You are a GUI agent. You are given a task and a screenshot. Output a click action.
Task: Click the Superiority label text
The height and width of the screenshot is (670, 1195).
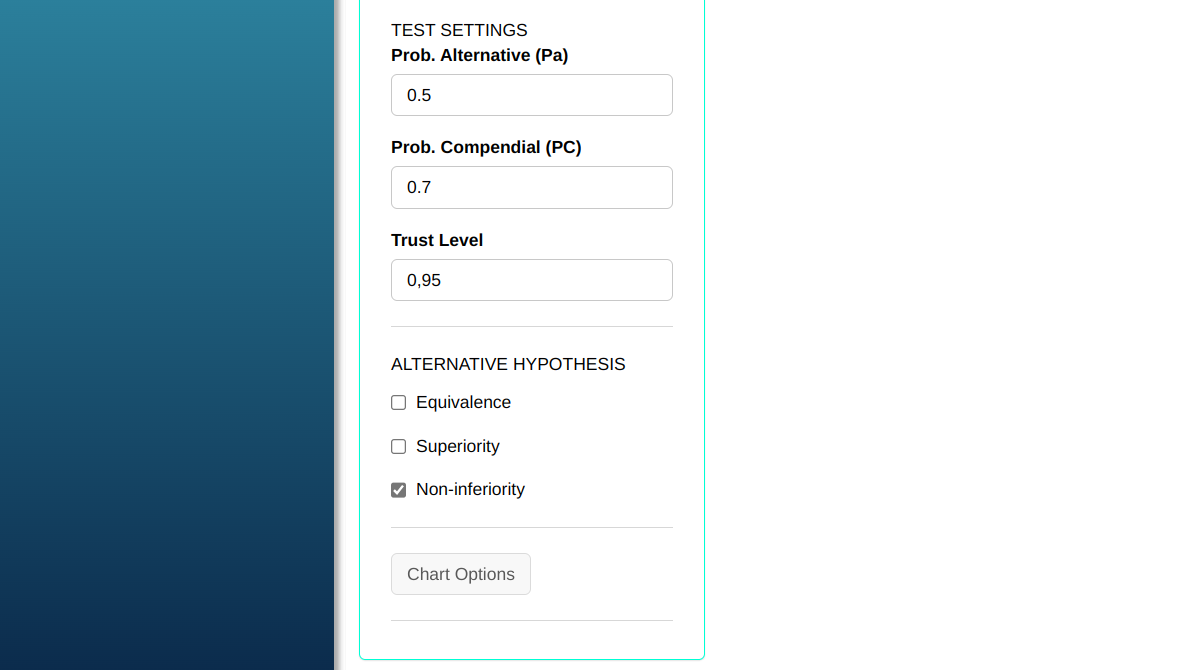(x=457, y=446)
